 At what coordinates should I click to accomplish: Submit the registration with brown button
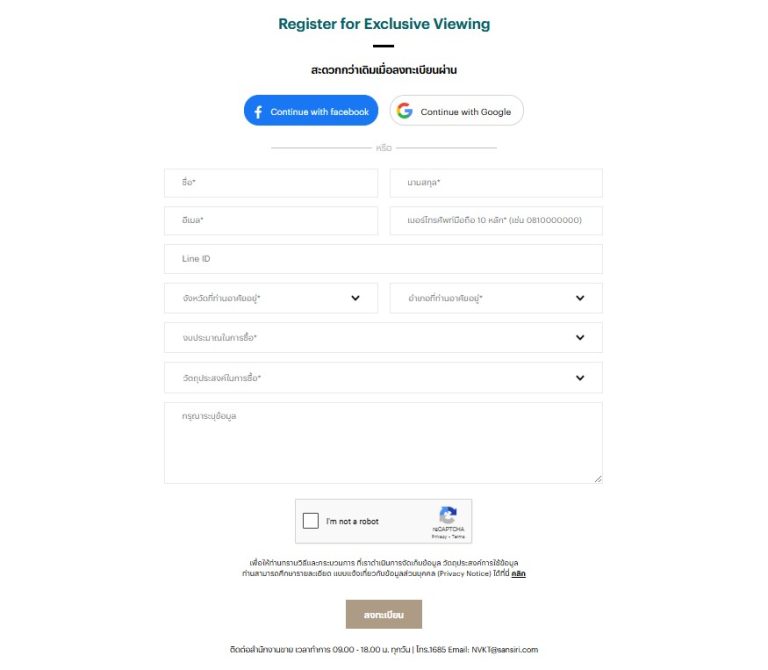pos(384,614)
